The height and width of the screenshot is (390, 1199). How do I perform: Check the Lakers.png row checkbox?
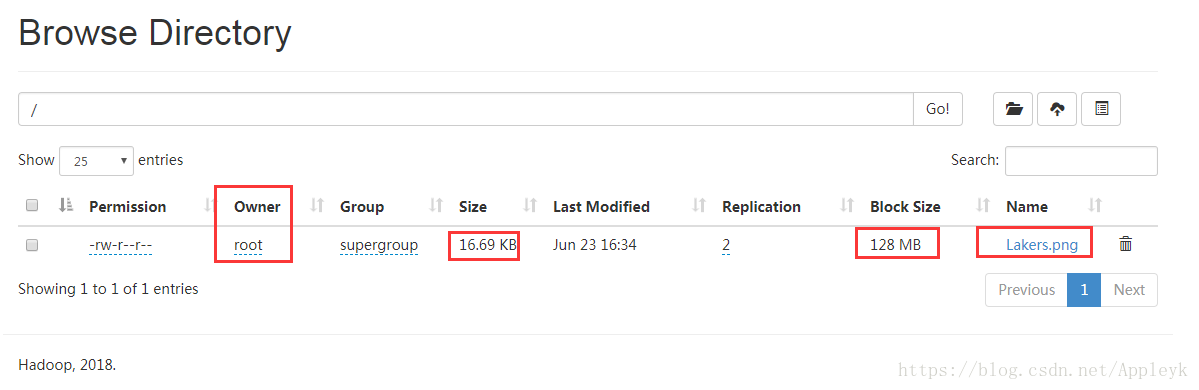32,245
